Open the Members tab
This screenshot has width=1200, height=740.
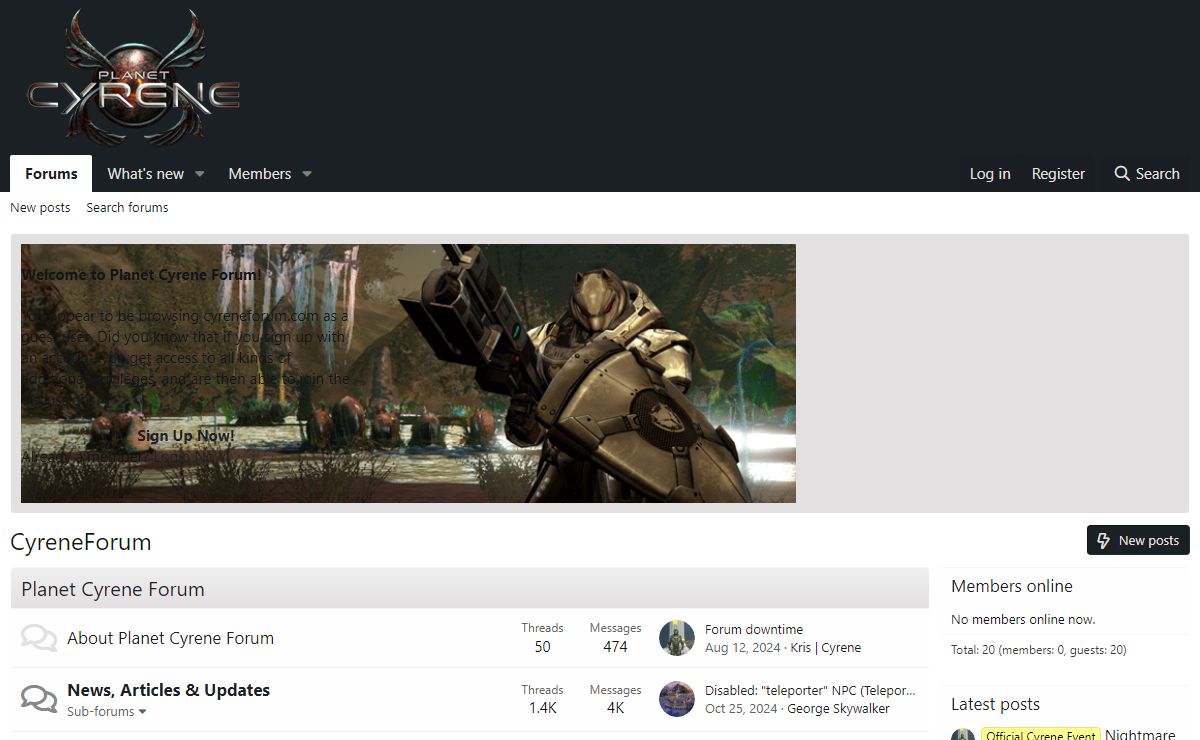[x=260, y=174]
